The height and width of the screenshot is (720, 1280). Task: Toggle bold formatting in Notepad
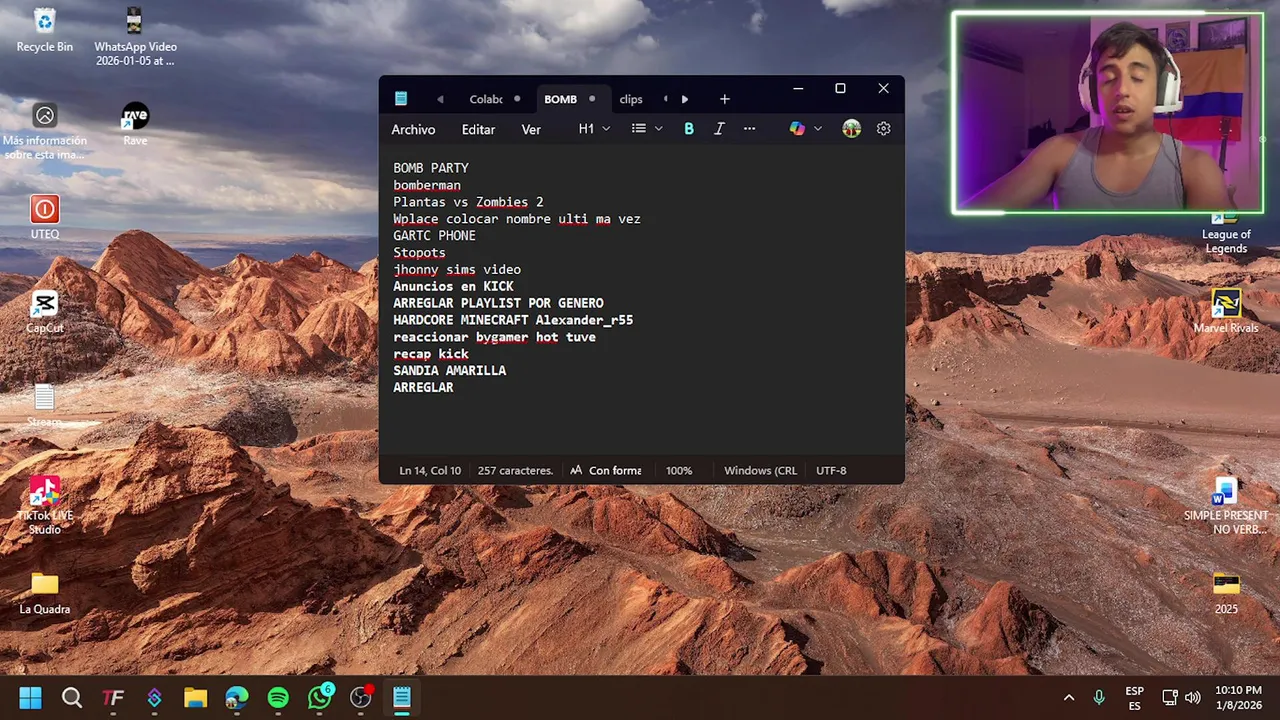coord(689,129)
